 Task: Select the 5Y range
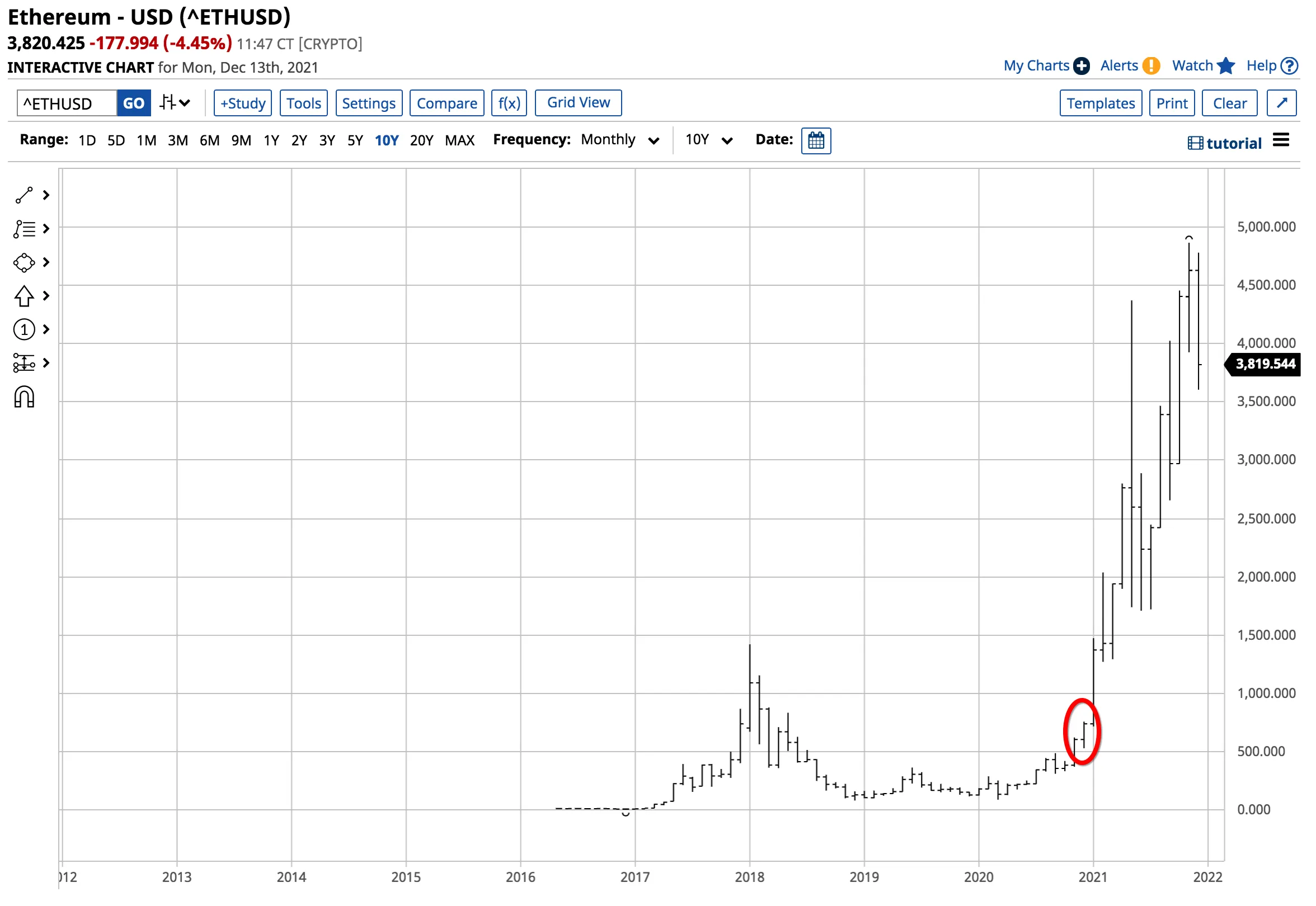click(355, 140)
